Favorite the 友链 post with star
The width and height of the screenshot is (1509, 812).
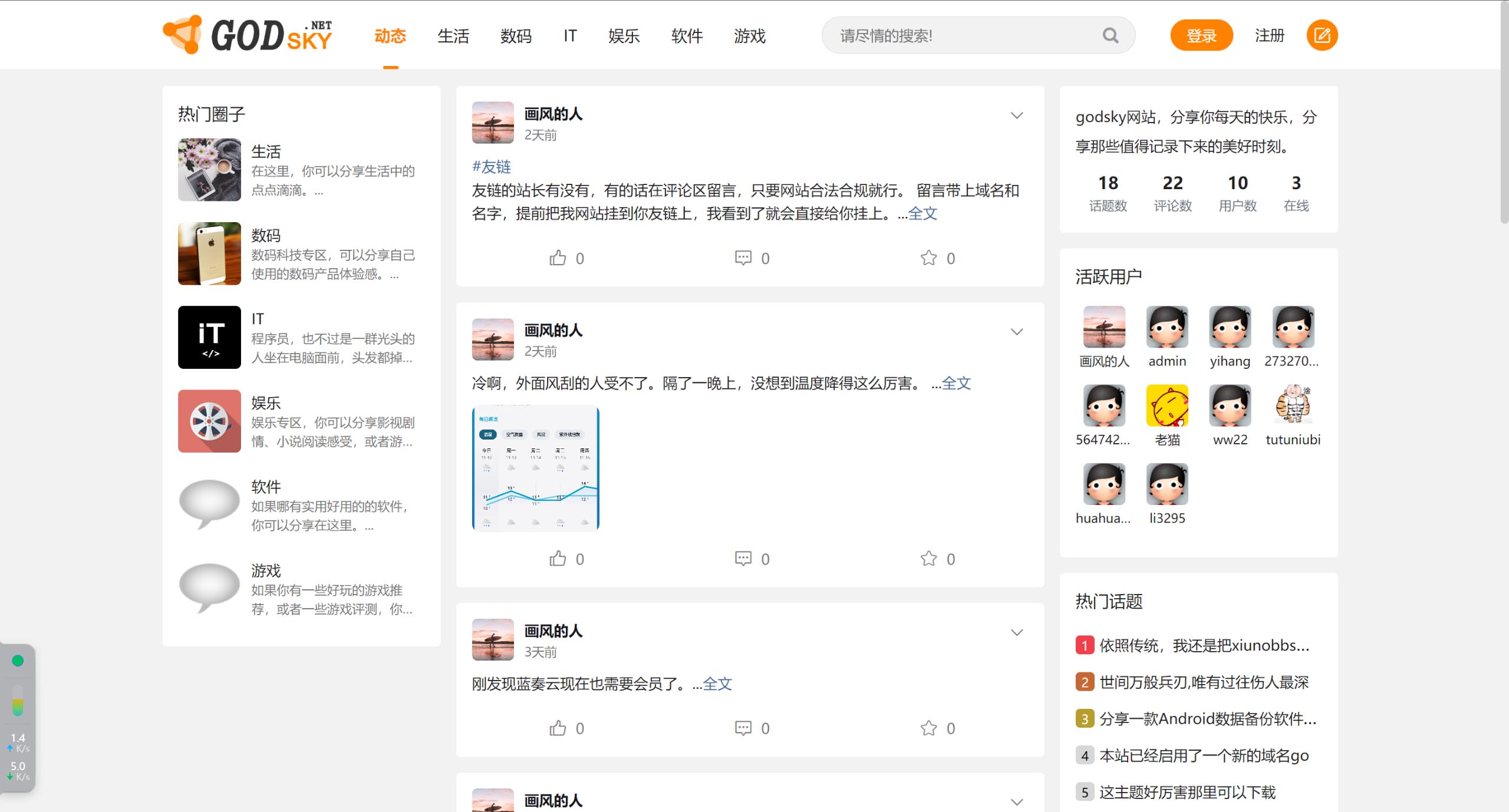[928, 258]
